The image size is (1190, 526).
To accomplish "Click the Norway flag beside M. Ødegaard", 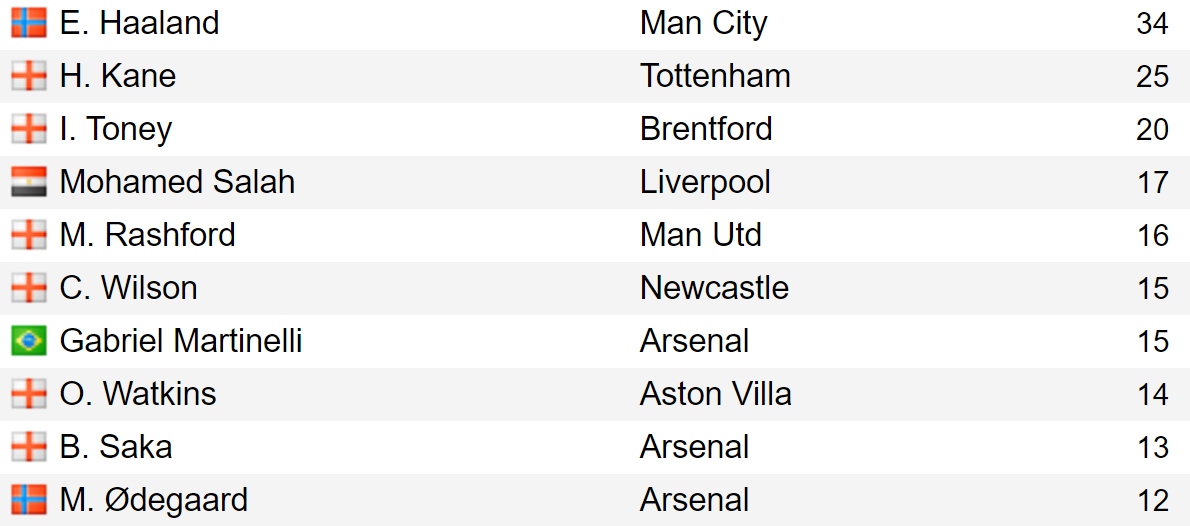I will pos(29,500).
